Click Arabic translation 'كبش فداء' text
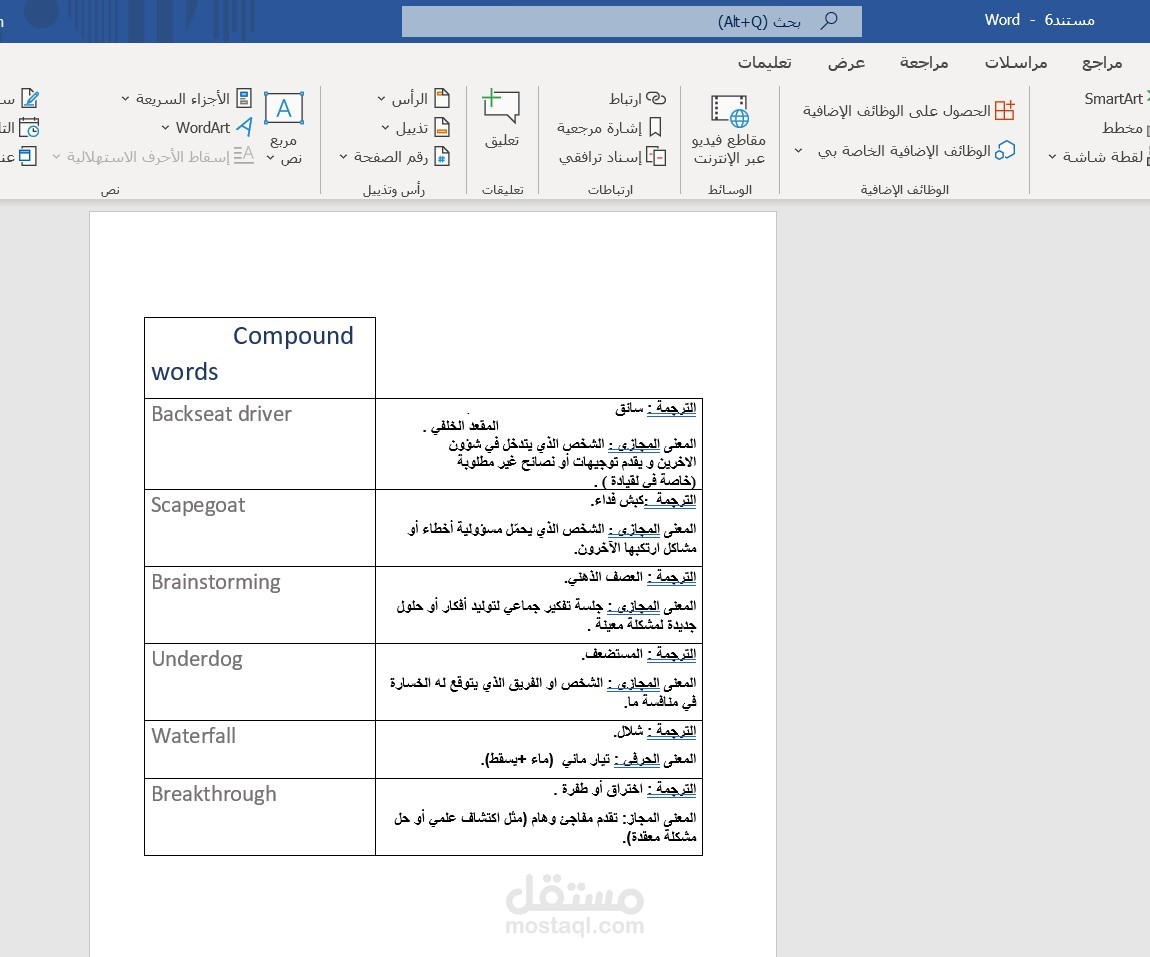Viewport: 1150px width, 957px height. pos(619,500)
